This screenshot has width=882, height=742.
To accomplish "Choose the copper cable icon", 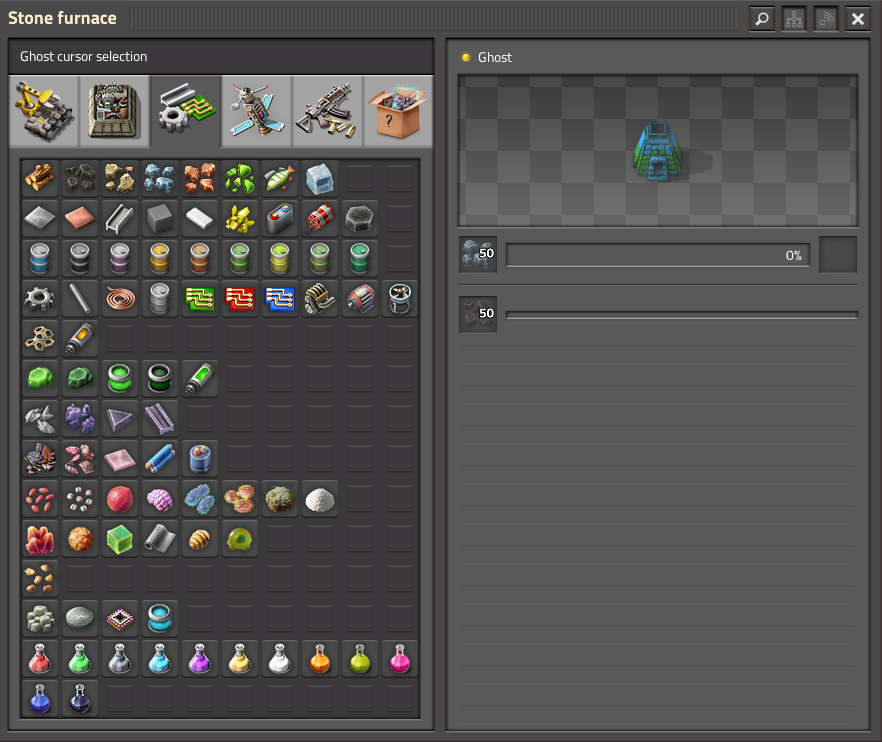I will click(120, 299).
